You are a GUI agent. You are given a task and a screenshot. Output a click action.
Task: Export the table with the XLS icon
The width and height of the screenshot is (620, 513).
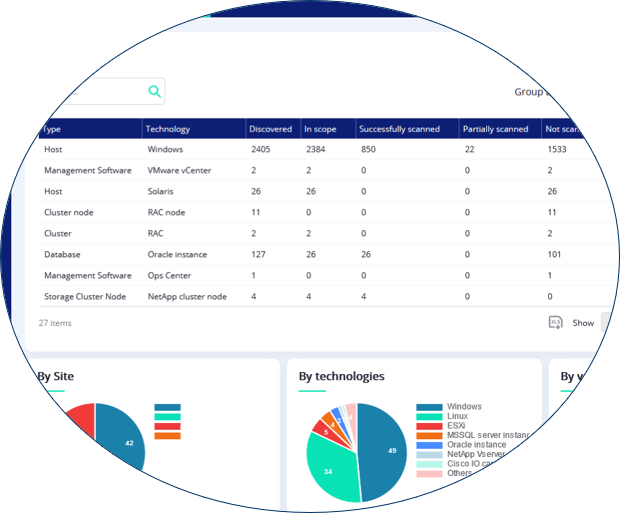(x=555, y=322)
